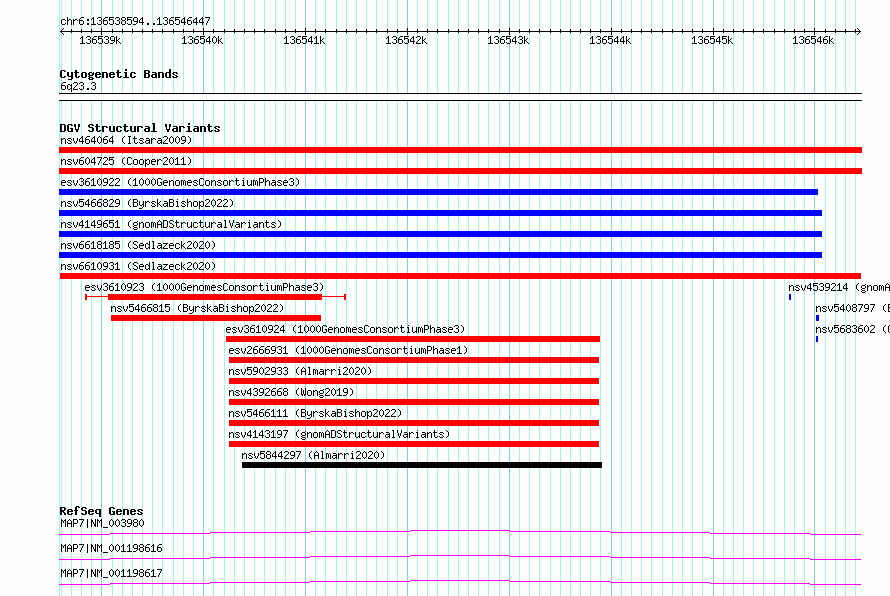Click esv3610924 (1000GenomesConsortiumPhase3) label

tap(345, 329)
